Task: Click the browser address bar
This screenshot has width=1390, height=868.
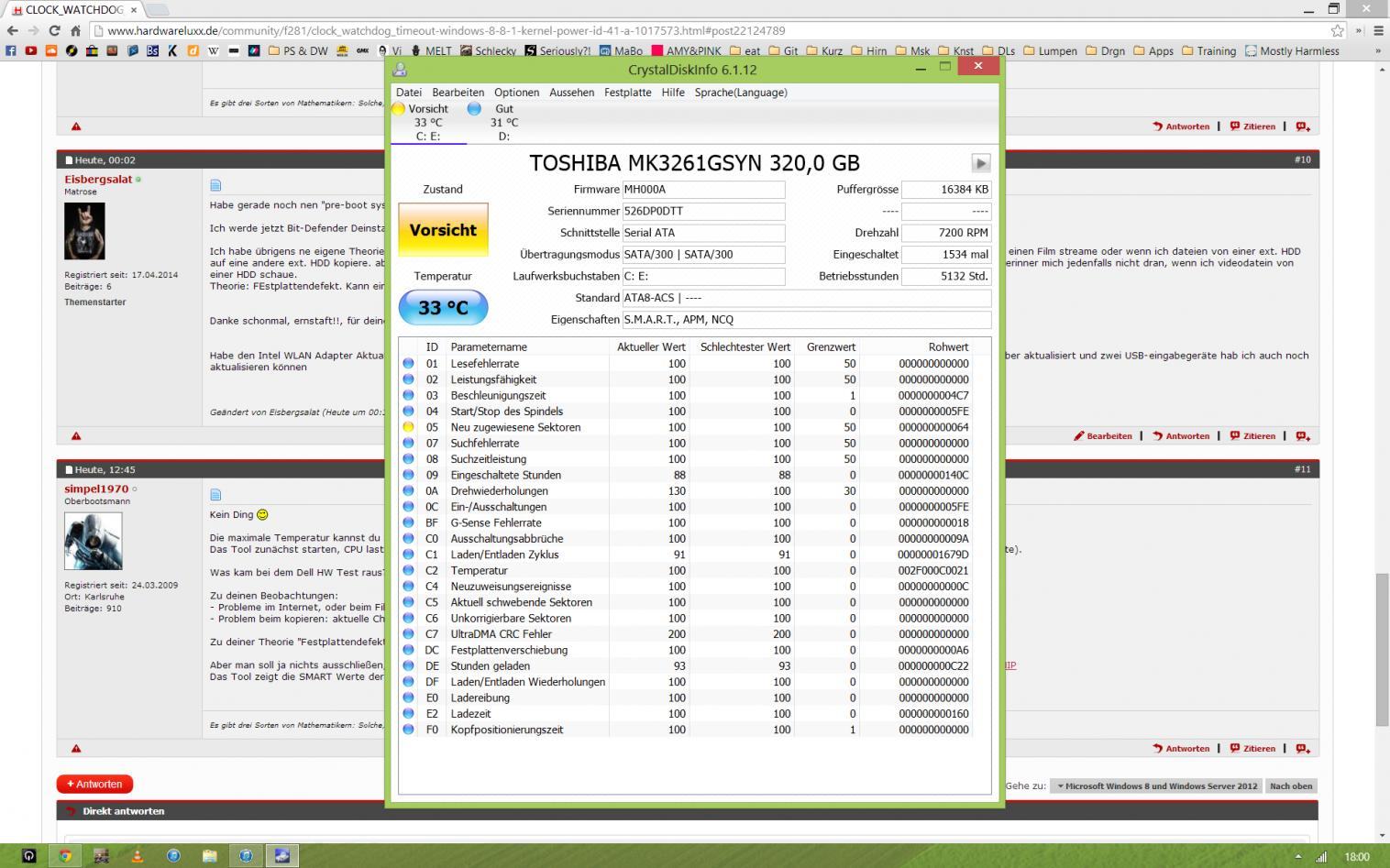Action: coord(711,30)
